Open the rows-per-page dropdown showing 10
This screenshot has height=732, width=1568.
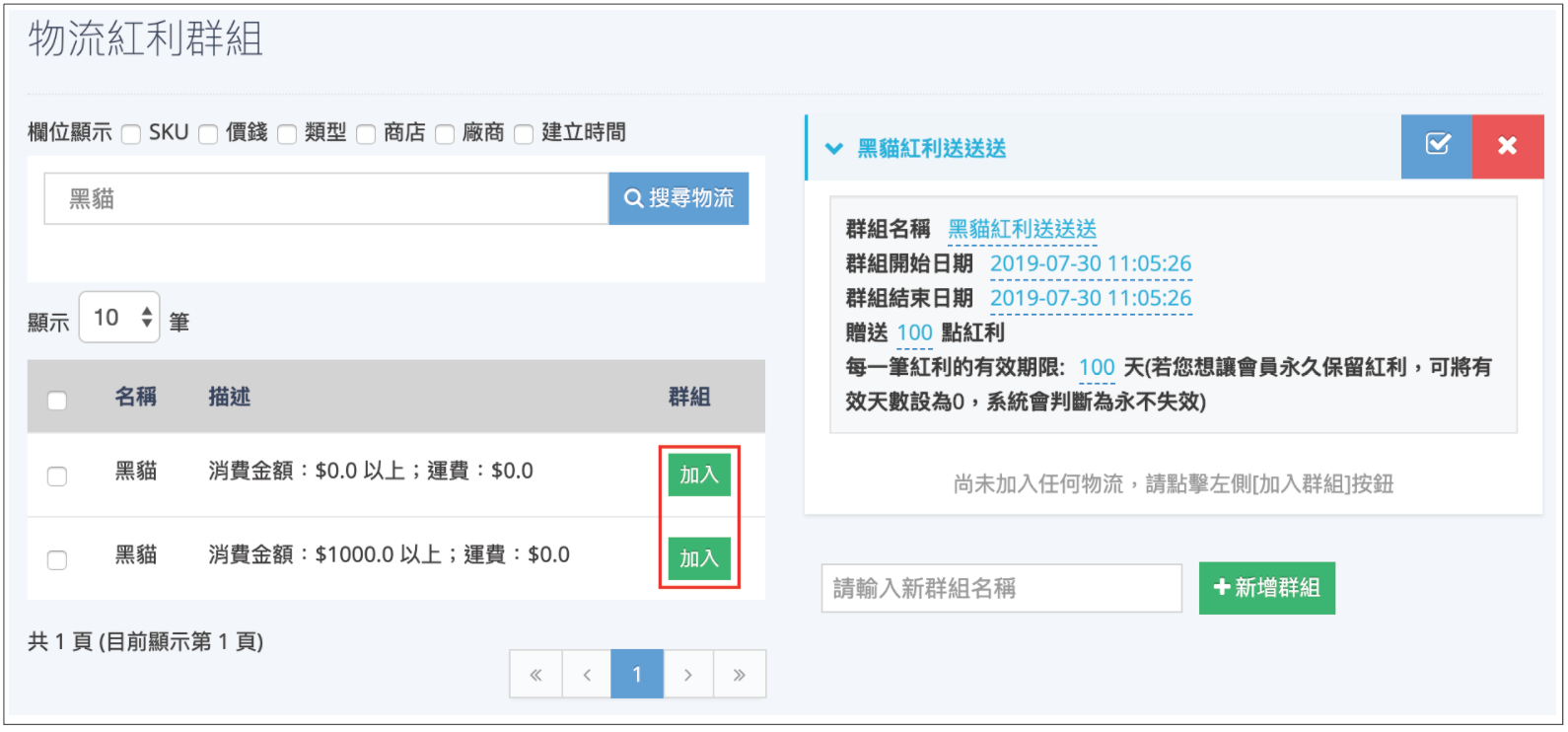click(119, 318)
